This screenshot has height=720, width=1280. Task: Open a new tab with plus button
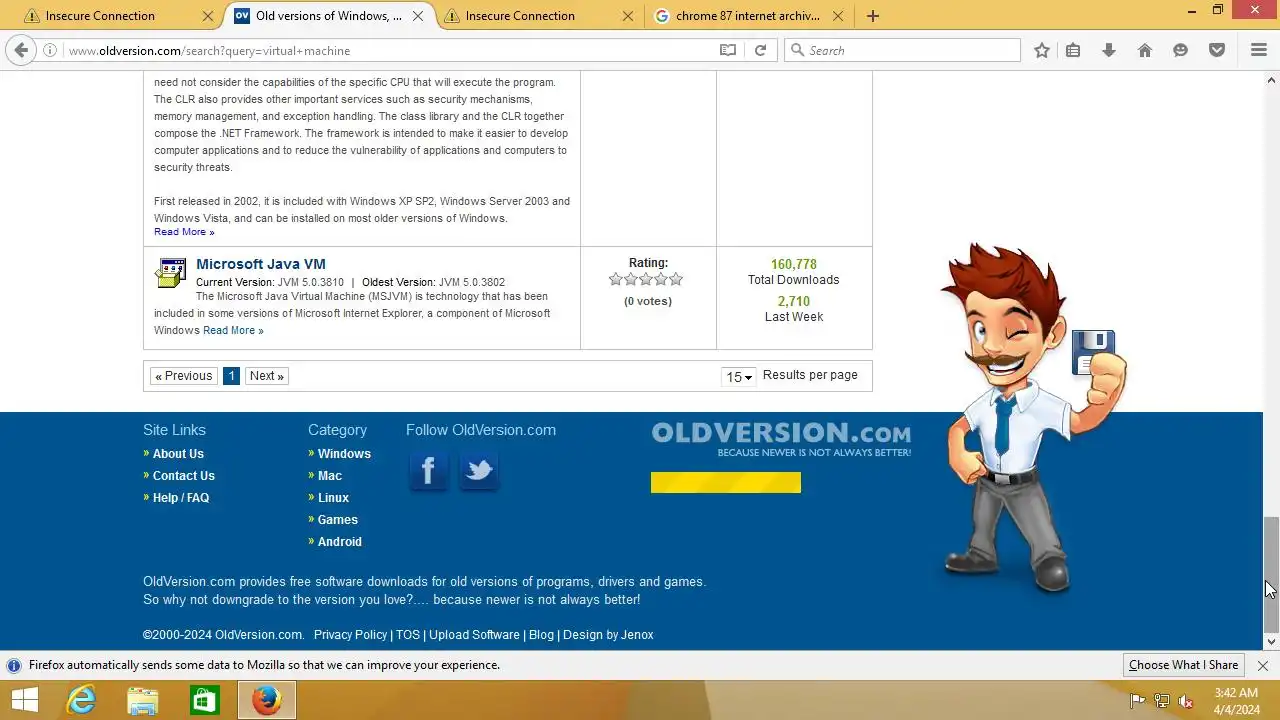pyautogui.click(x=873, y=16)
